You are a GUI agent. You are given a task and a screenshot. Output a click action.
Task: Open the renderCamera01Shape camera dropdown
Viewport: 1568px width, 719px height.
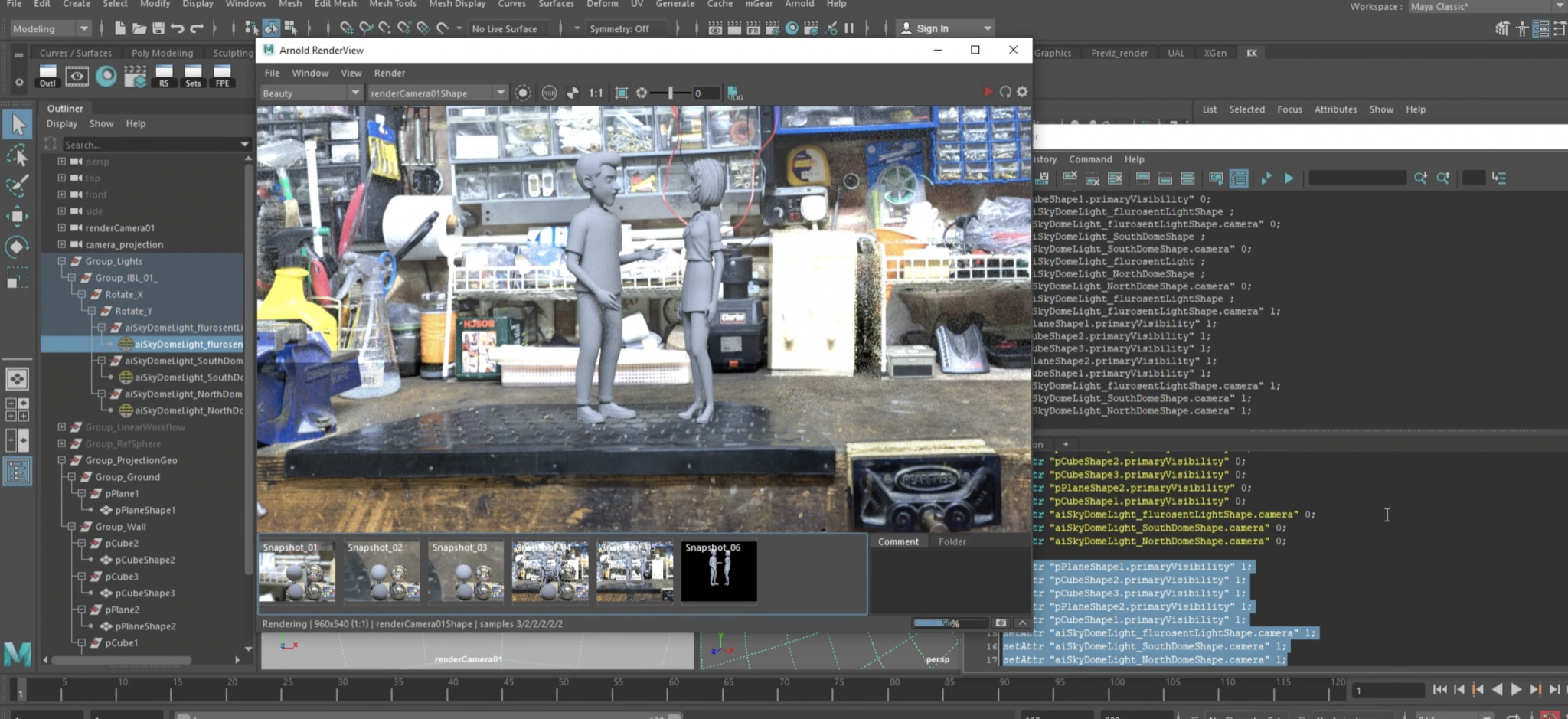tap(437, 93)
